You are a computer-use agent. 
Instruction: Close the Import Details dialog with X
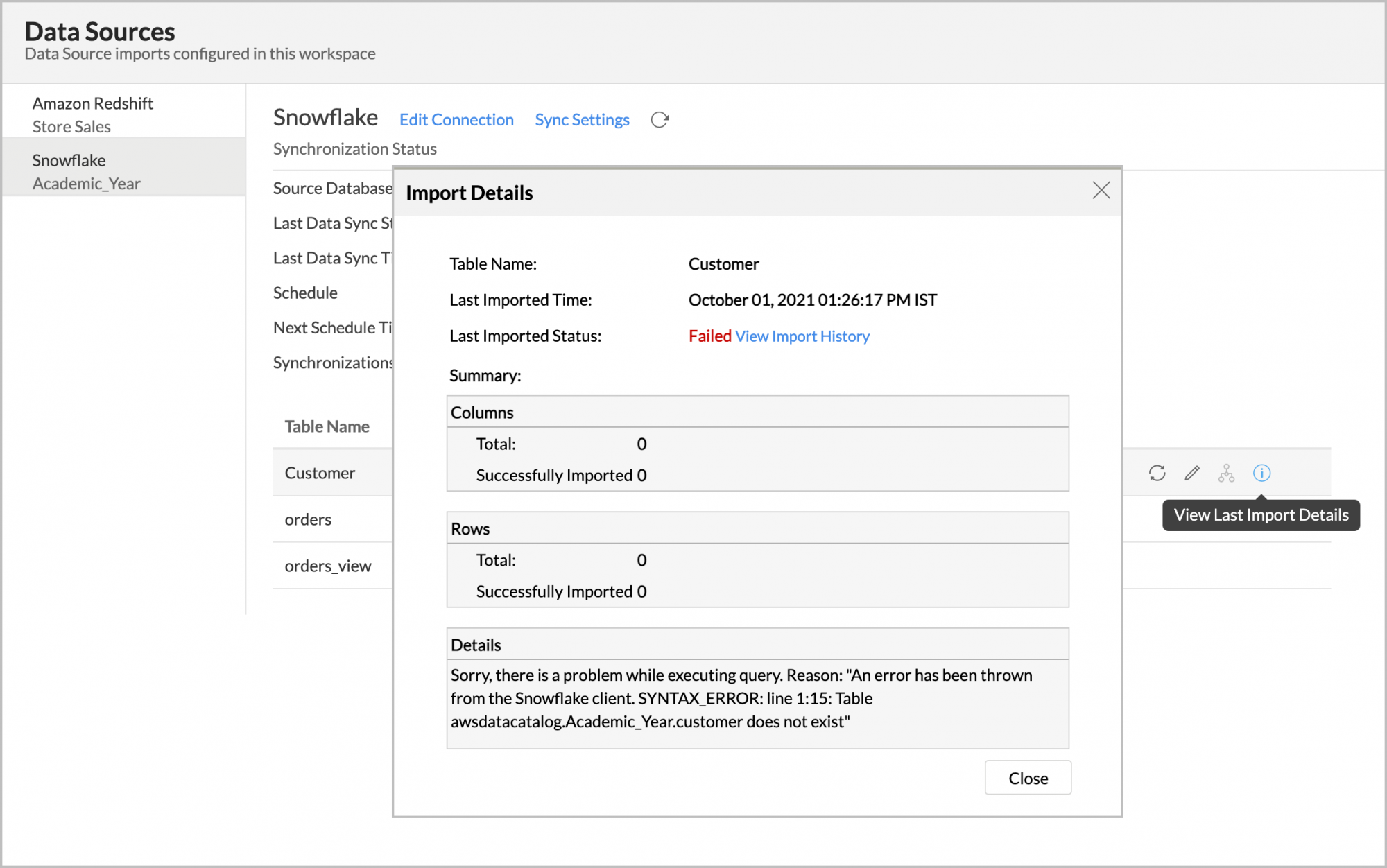pyautogui.click(x=1101, y=191)
